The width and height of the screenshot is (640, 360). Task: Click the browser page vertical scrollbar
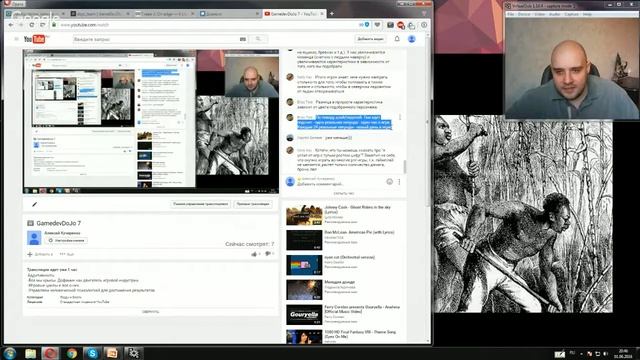pyautogui.click(x=428, y=122)
